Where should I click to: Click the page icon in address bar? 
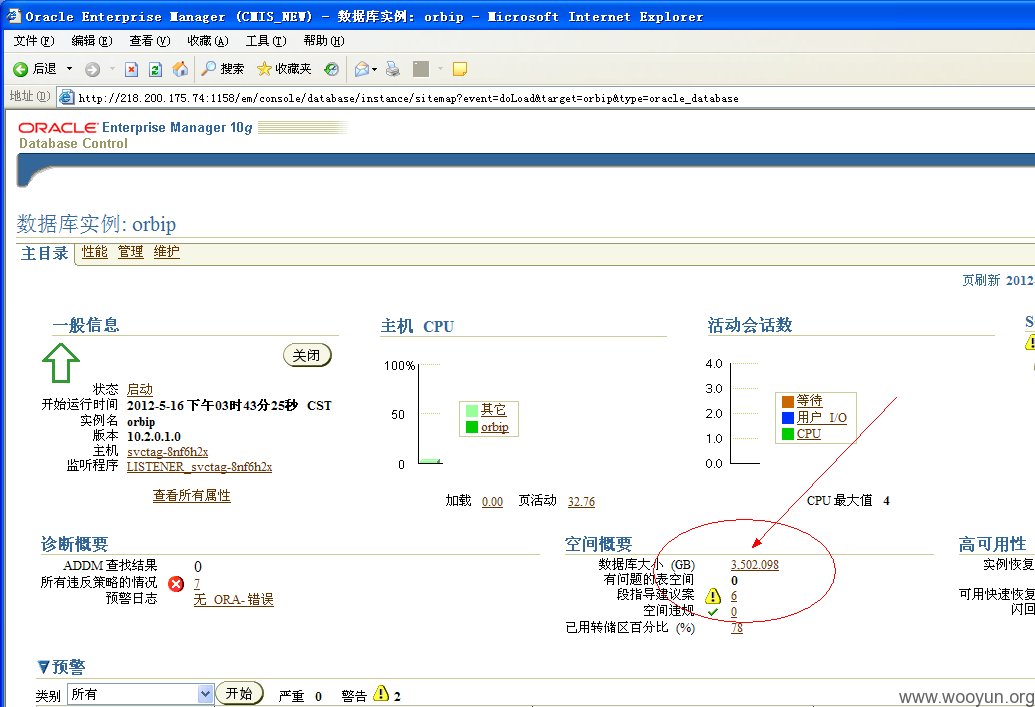tap(66, 98)
